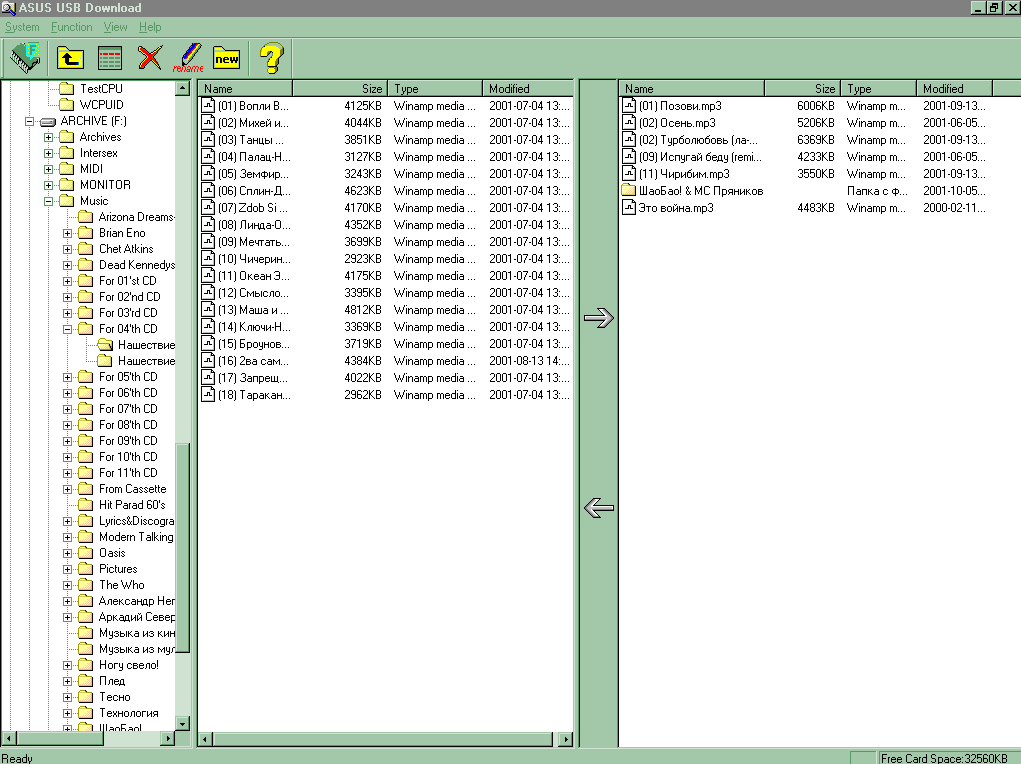Viewport: 1021px width, 764px height.
Task: Collapse the Music folder tree node
Action: point(49,201)
